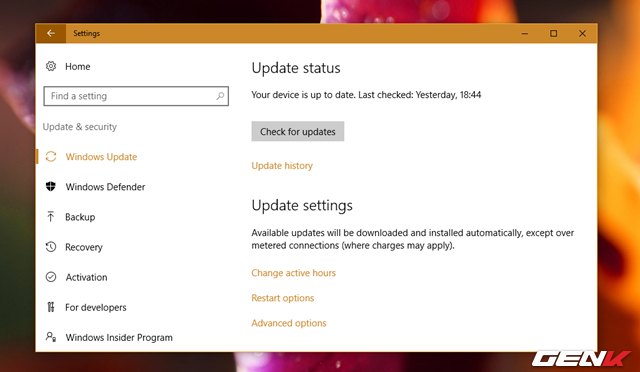Minimize the Settings window
This screenshot has width=640, height=372.
(x=525, y=33)
